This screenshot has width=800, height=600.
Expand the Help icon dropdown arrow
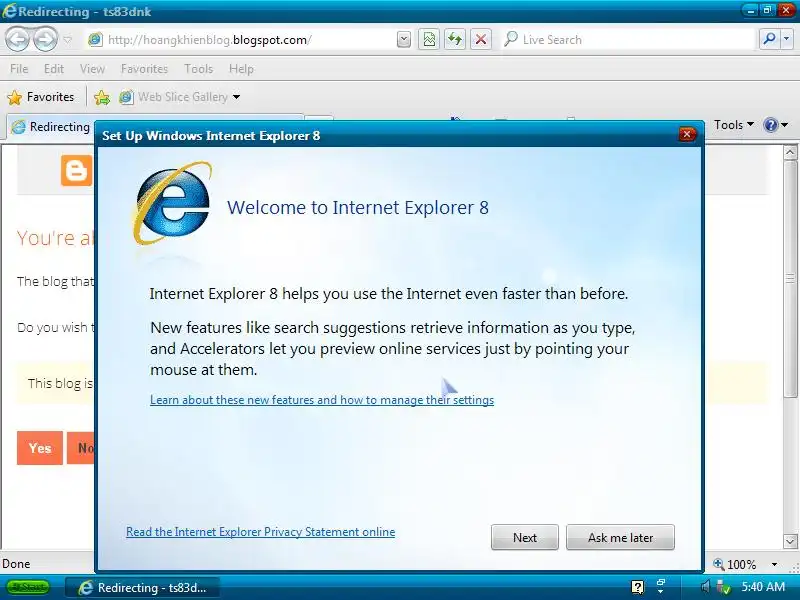[x=785, y=125]
